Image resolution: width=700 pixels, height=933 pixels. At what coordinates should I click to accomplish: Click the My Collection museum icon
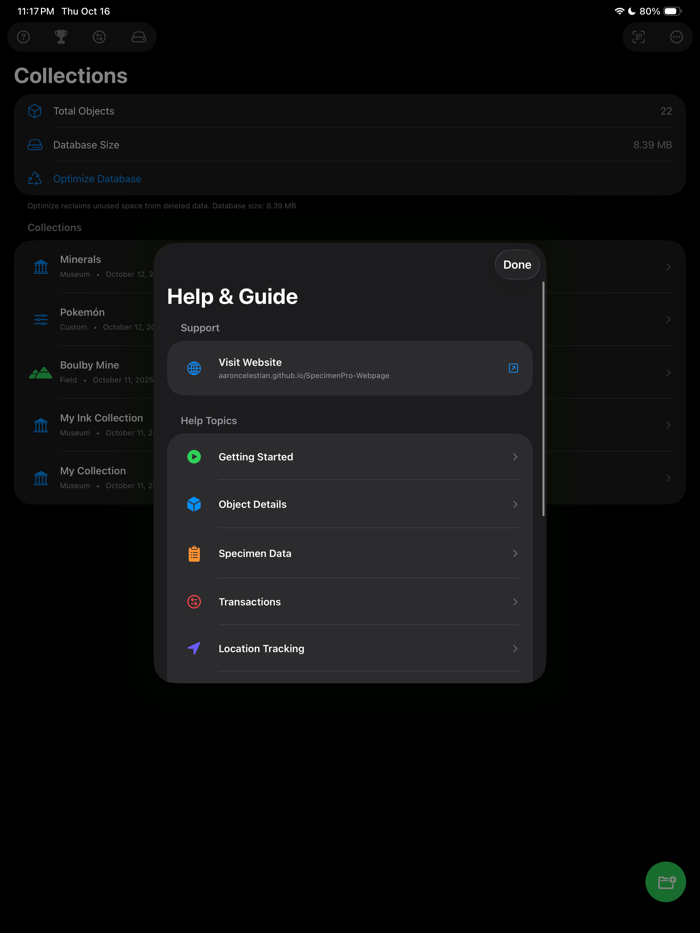click(41, 478)
